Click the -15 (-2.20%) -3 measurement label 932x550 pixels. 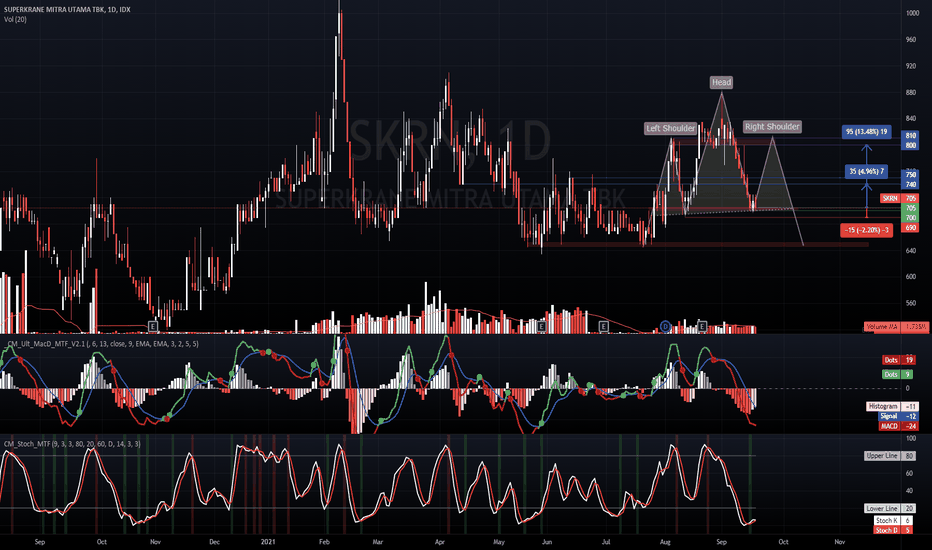click(866, 230)
